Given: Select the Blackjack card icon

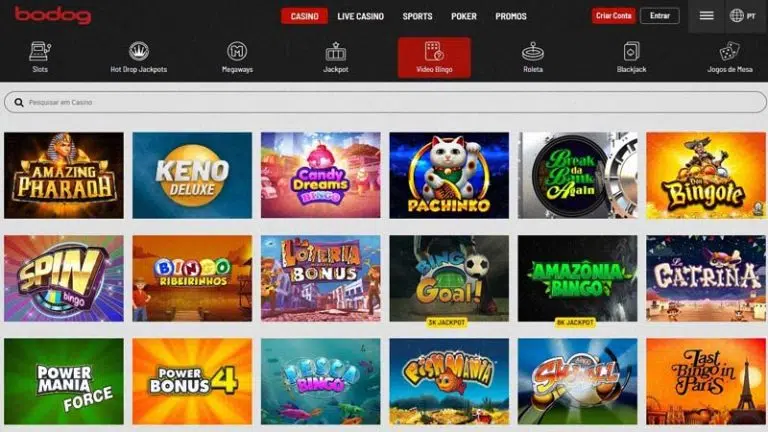Looking at the screenshot, I should [631, 51].
